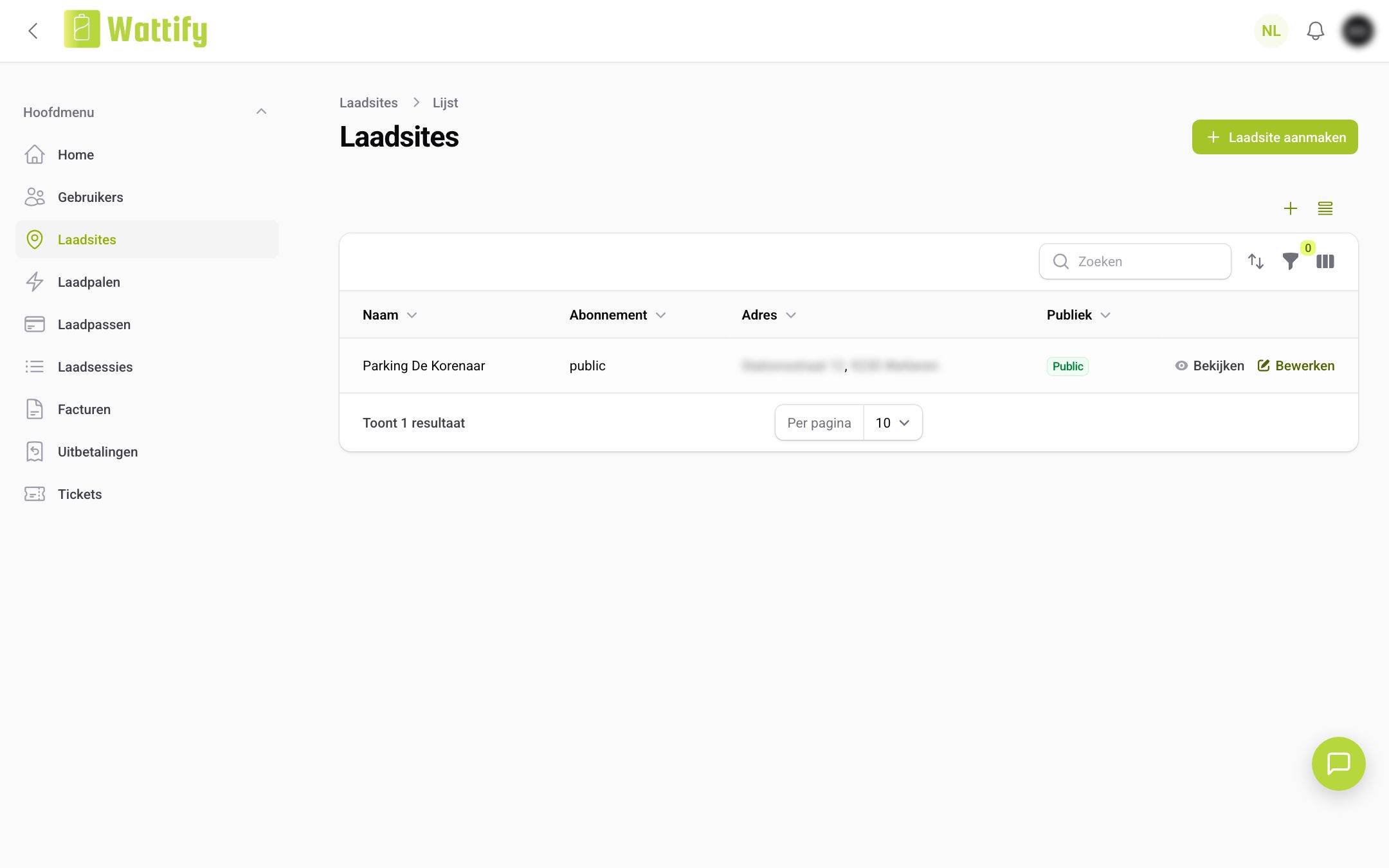
Task: Open Laadpassen in the sidebar
Action: click(147, 325)
